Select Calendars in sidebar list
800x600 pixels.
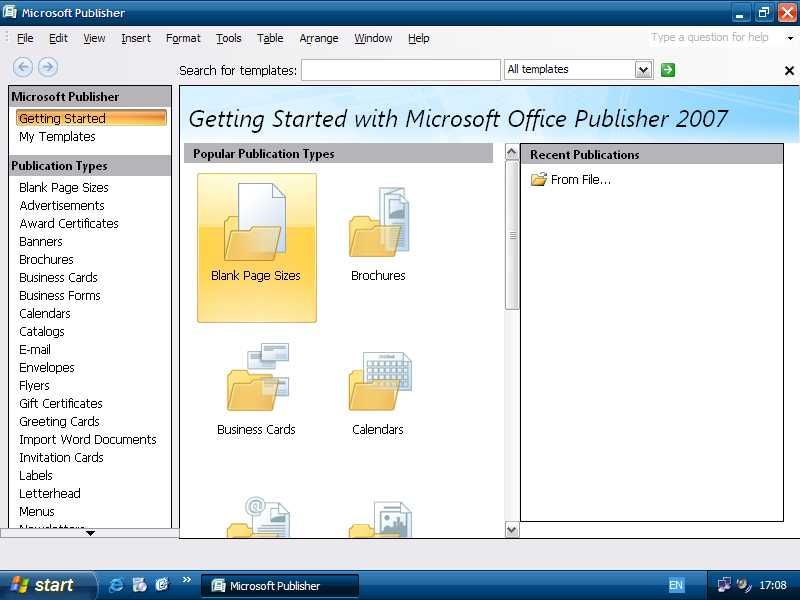point(45,314)
